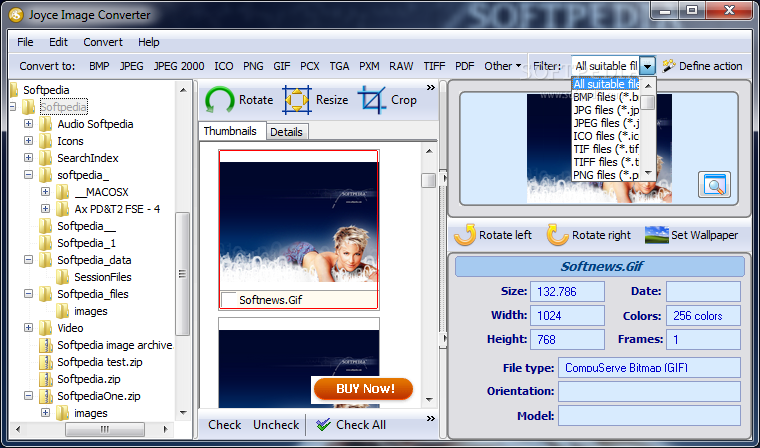This screenshot has height=448, width=760.
Task: Open the File menu
Action: tap(25, 42)
